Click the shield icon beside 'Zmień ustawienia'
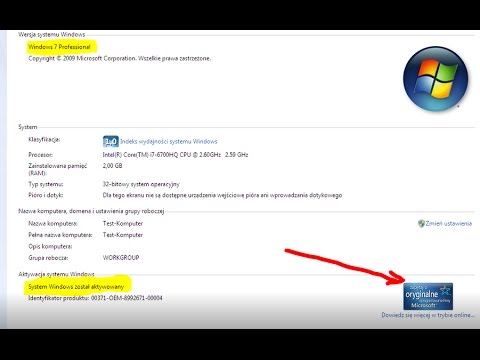 point(421,223)
